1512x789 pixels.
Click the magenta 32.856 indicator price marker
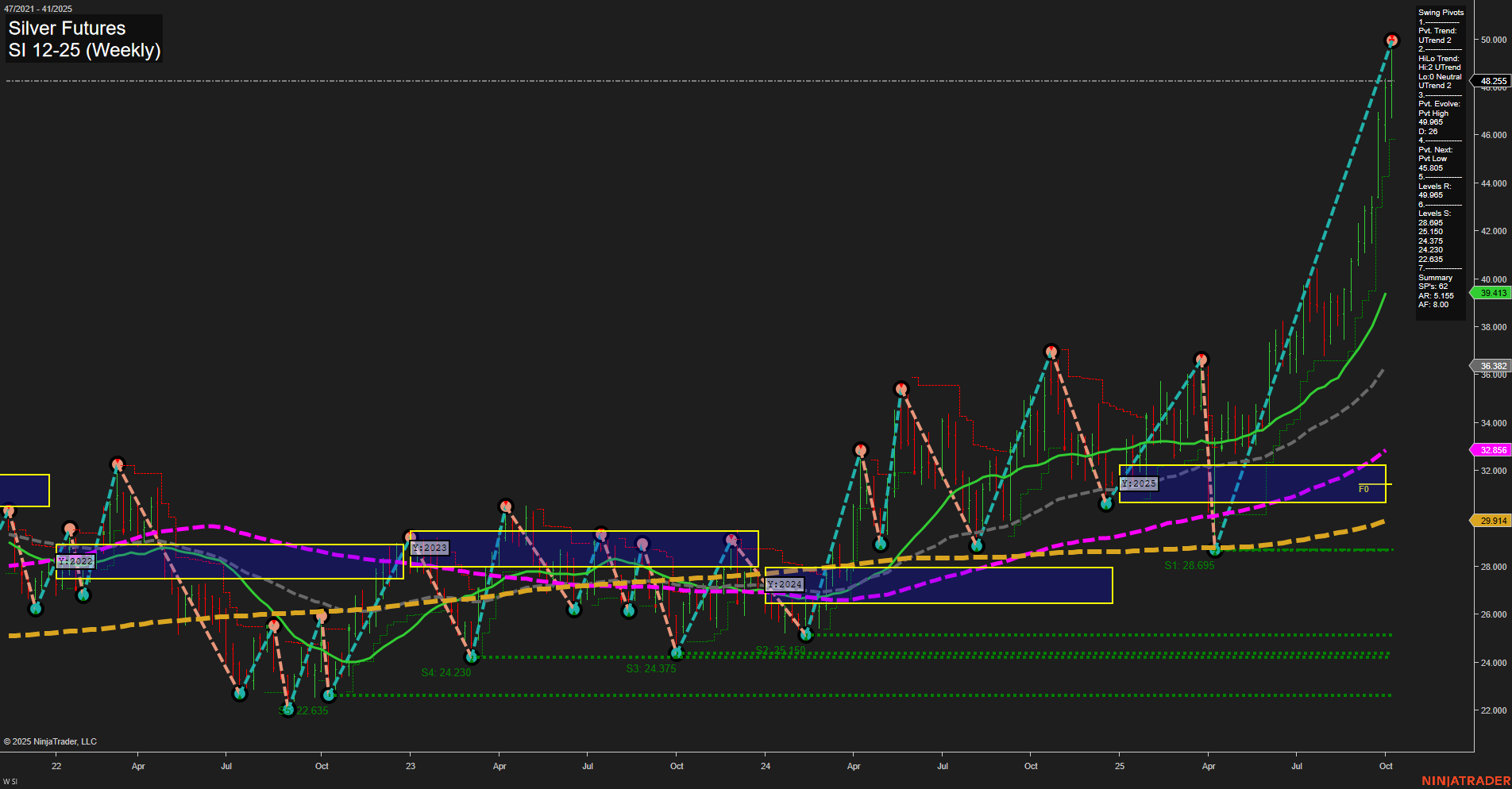(1491, 449)
